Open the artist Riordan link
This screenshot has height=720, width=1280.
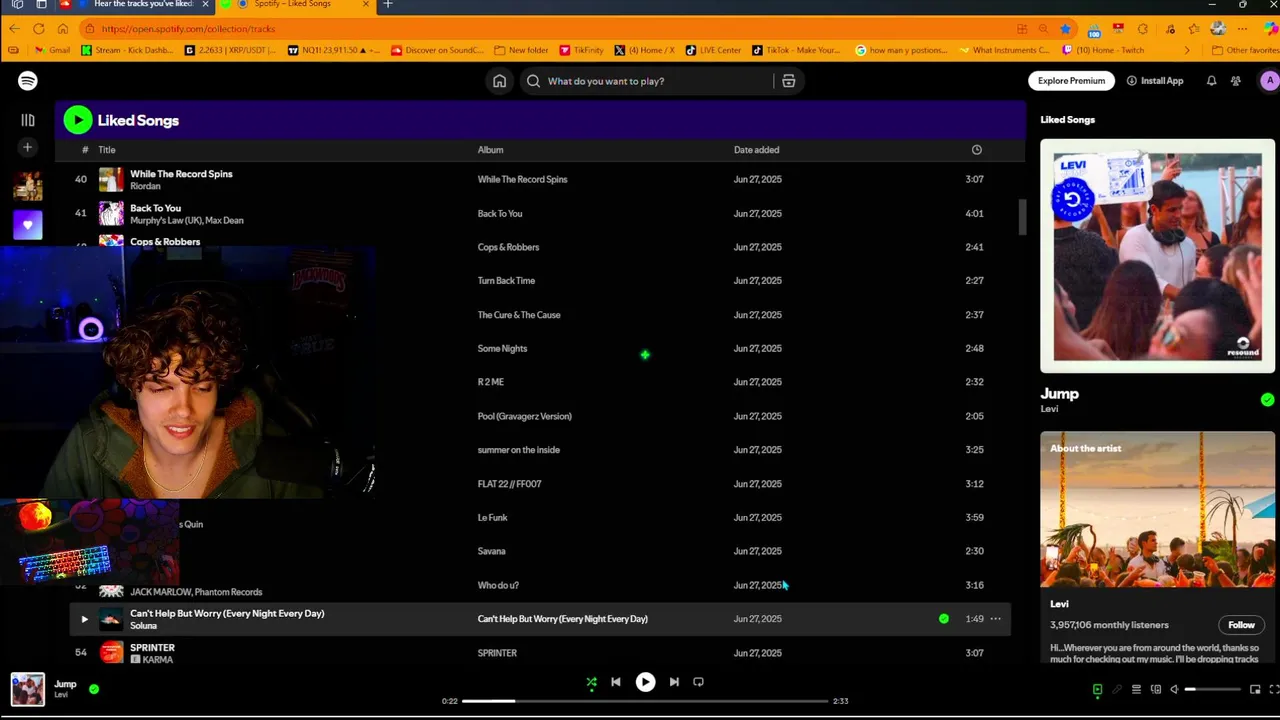tap(145, 186)
